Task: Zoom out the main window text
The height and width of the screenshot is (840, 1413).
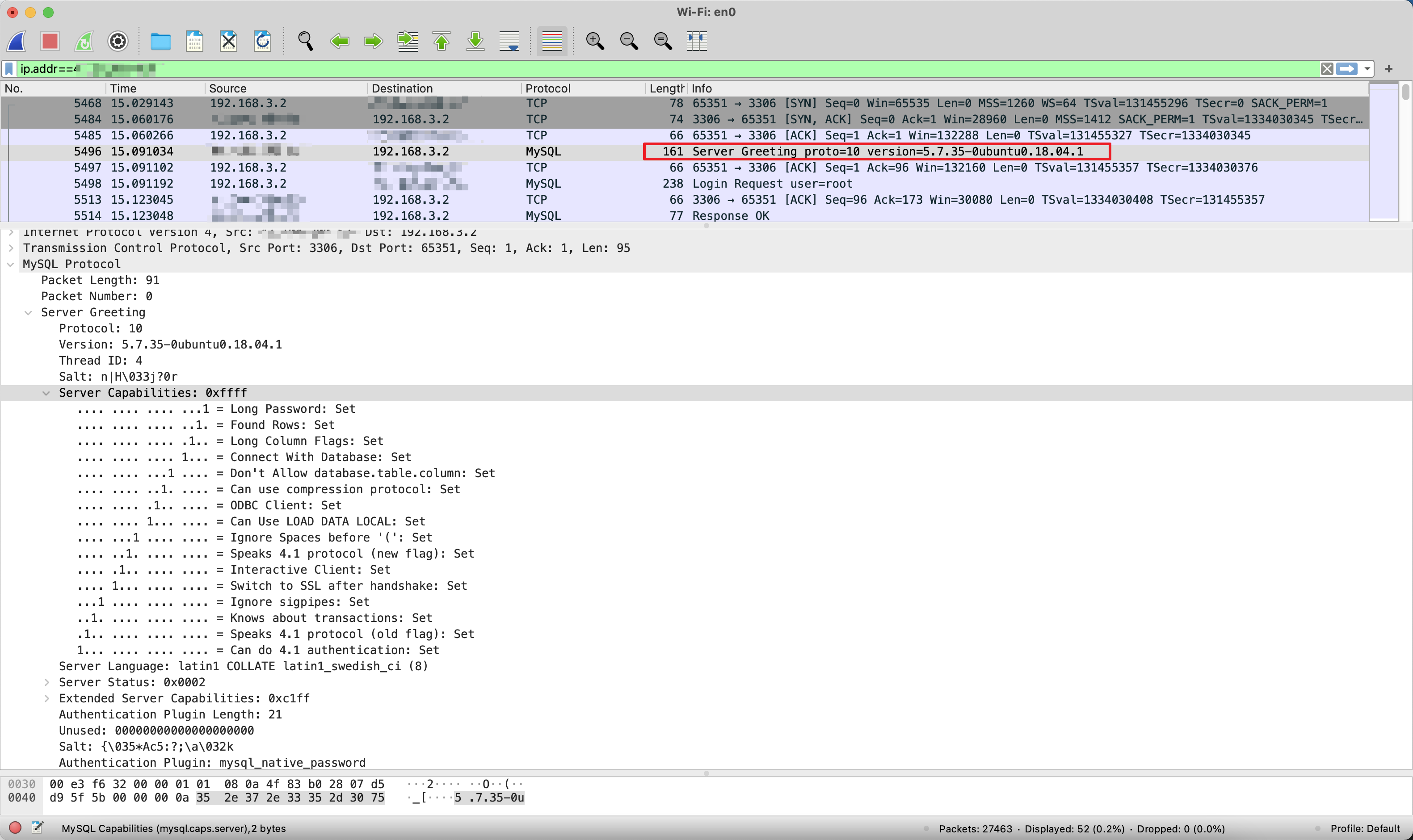Action: (x=629, y=41)
